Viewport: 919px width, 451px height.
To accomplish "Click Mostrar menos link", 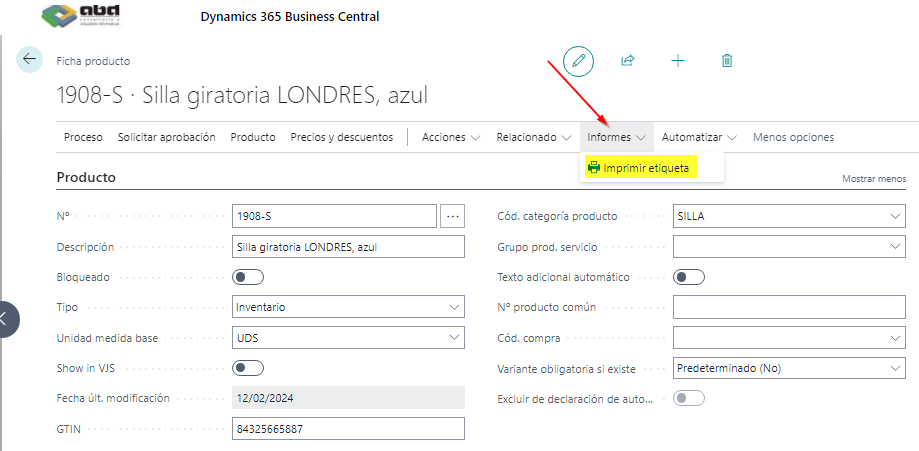I will coord(874,179).
